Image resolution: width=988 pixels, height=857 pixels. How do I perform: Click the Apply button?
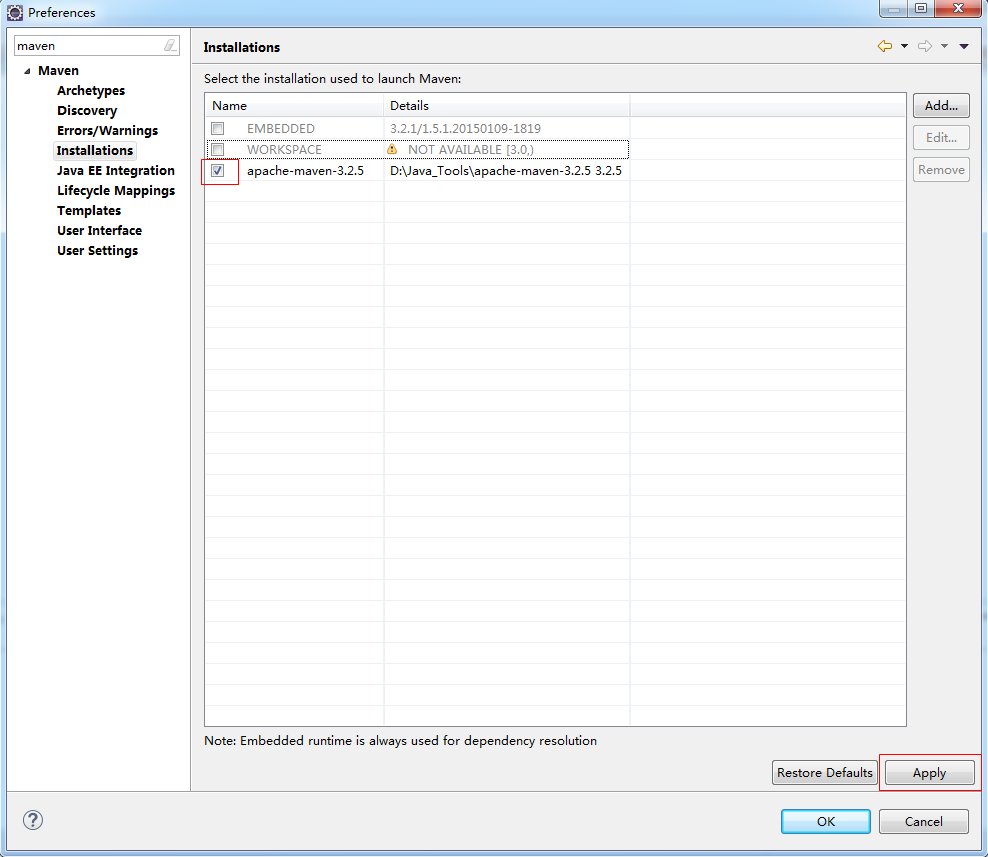pyautogui.click(x=929, y=773)
